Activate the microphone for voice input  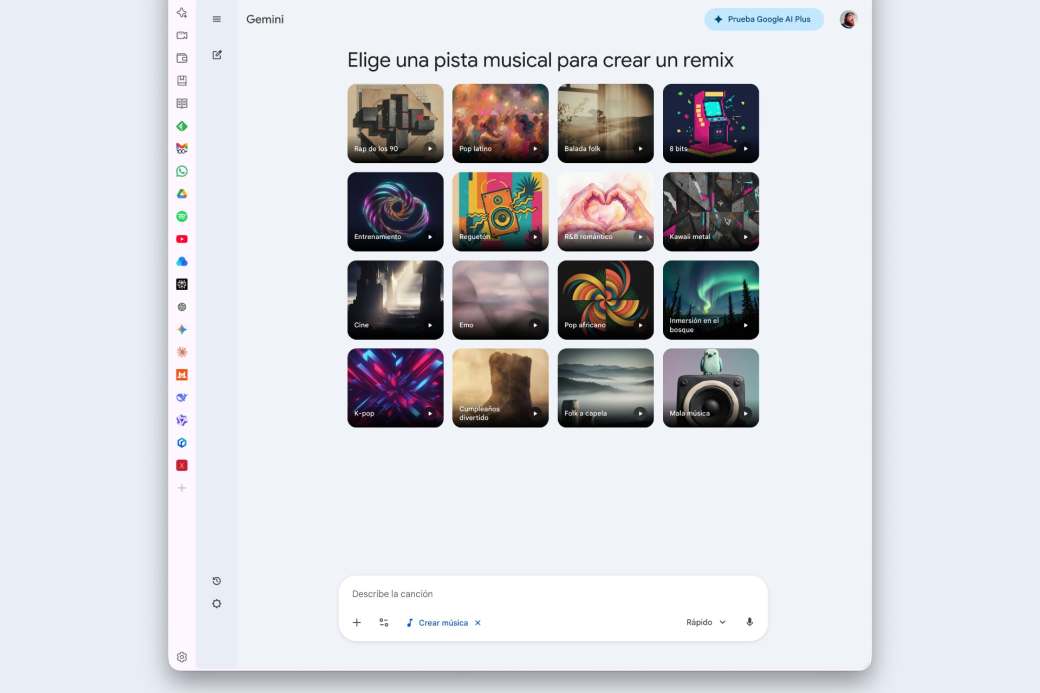click(749, 622)
